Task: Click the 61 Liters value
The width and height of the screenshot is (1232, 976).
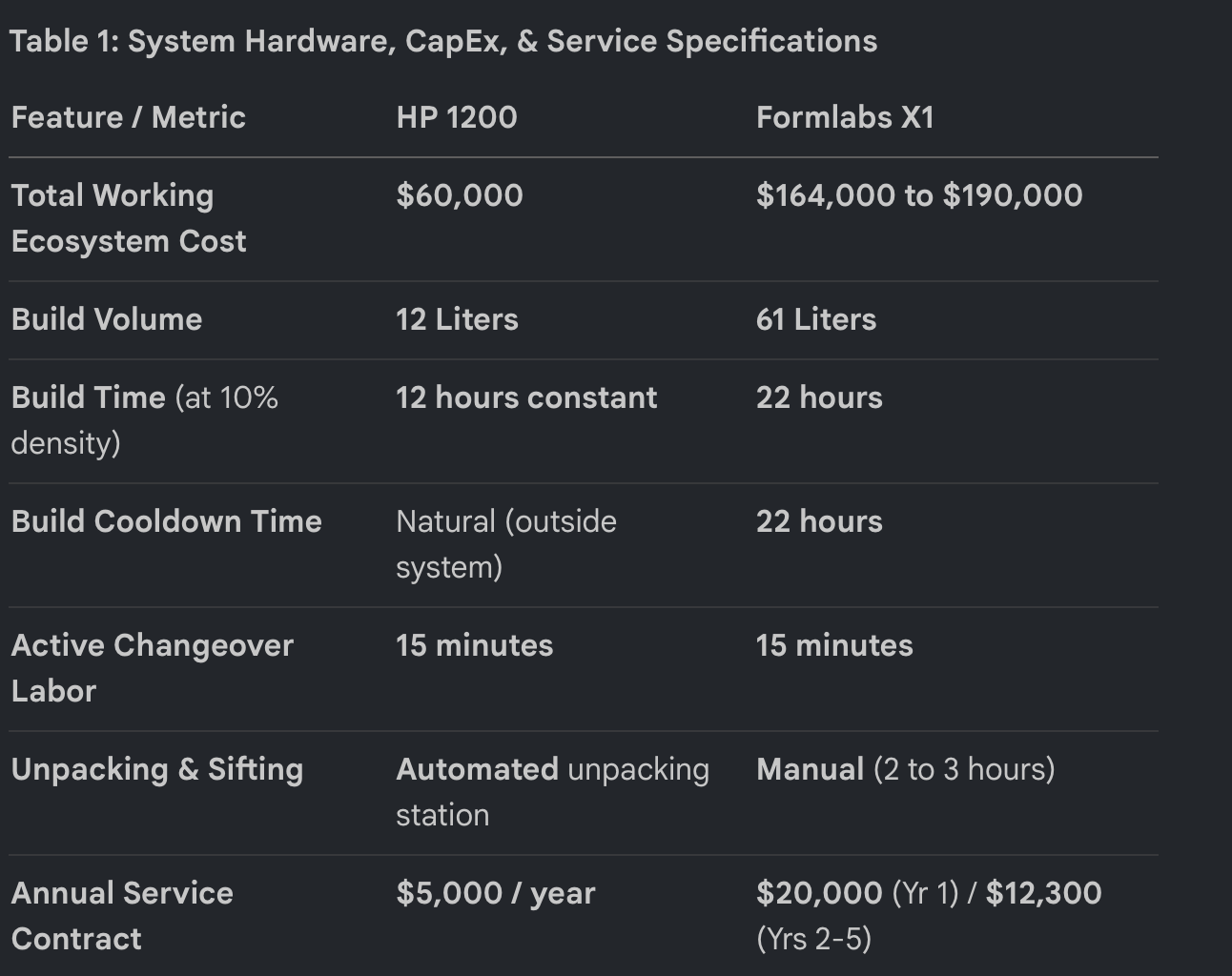Action: pyautogui.click(x=816, y=319)
